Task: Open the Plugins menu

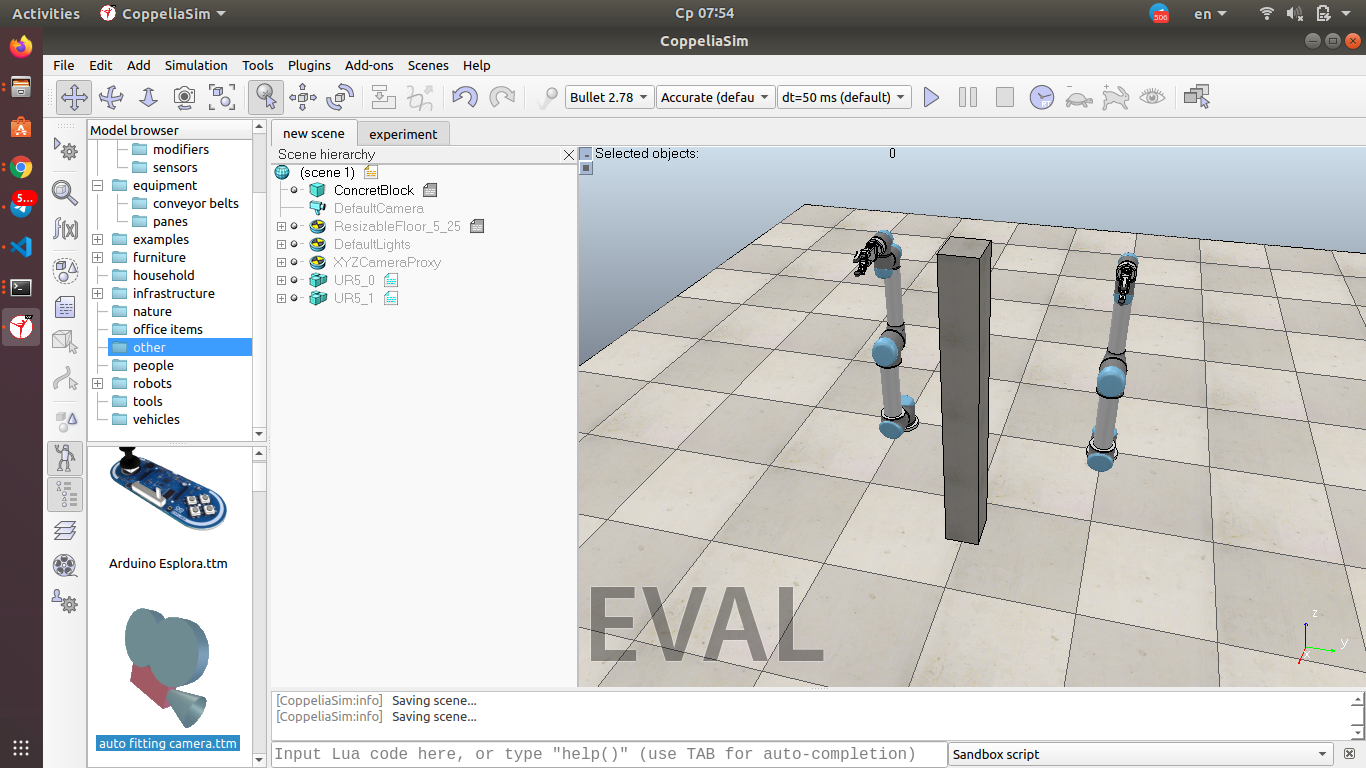Action: coord(309,65)
